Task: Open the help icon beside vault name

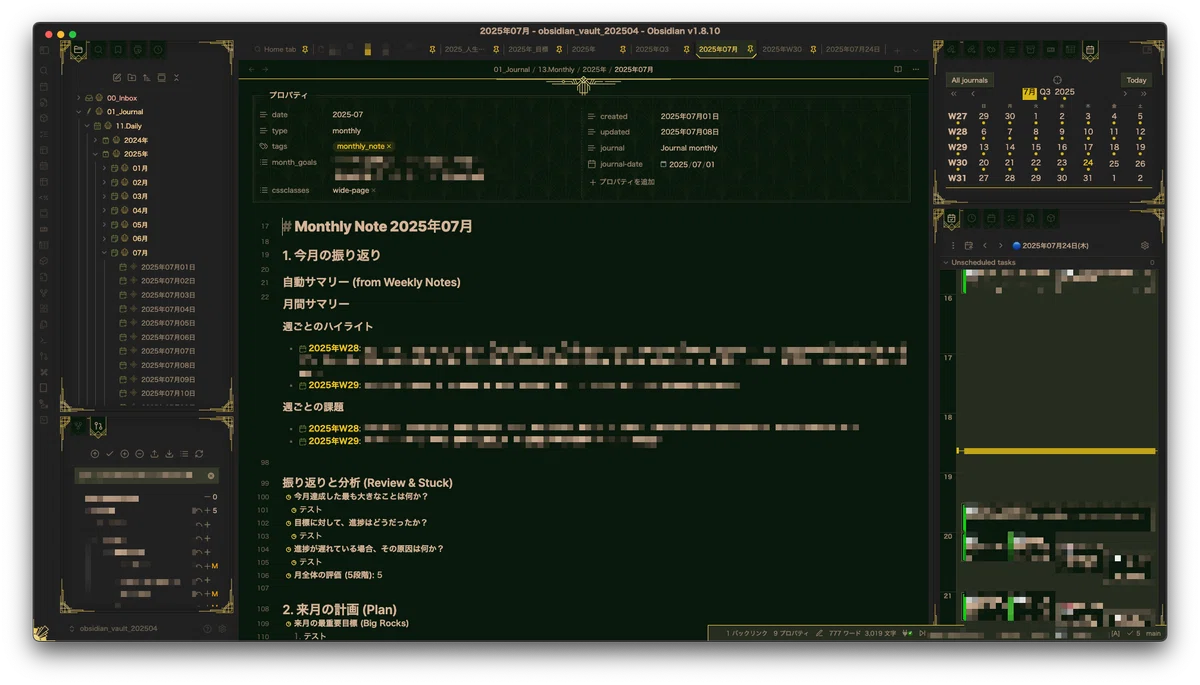Action: (208, 629)
